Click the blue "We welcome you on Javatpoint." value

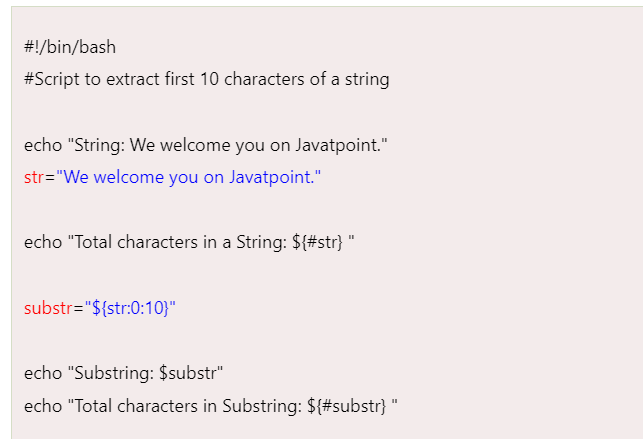coord(188,177)
